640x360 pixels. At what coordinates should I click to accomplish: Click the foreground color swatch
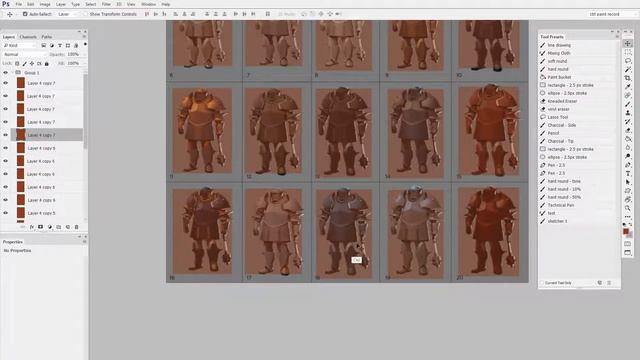click(x=626, y=231)
